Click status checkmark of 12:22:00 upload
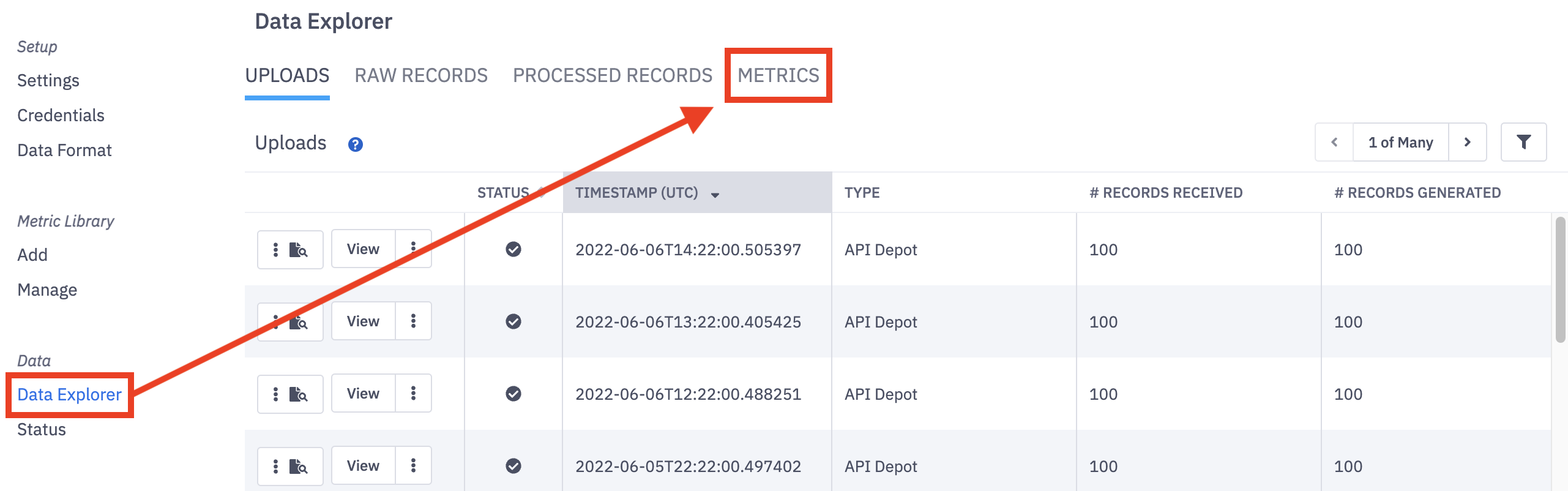The width and height of the screenshot is (1568, 491). click(x=513, y=394)
